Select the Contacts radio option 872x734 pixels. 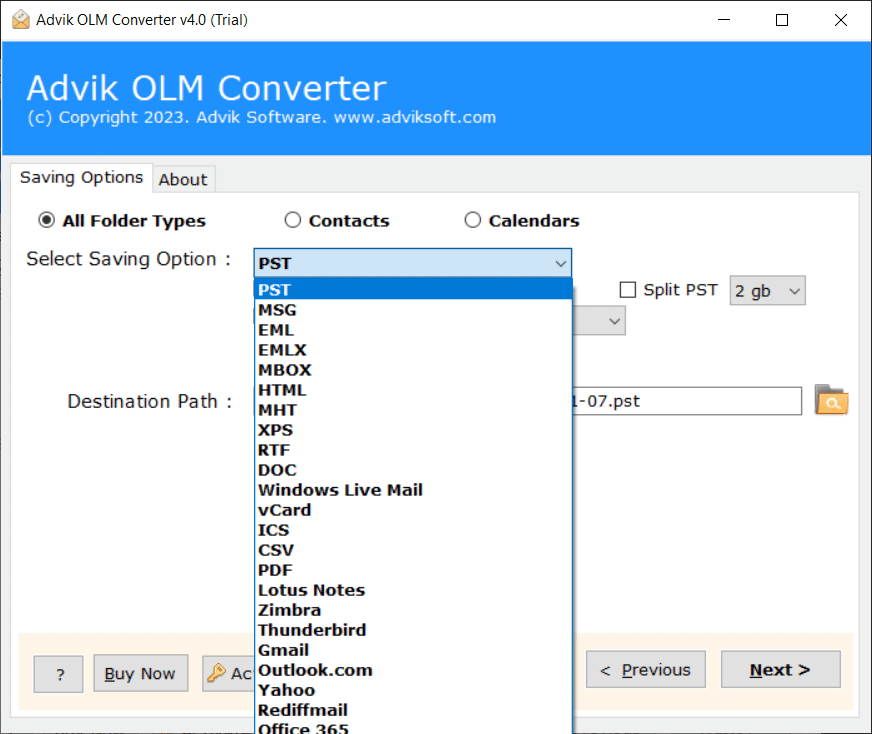[293, 221]
